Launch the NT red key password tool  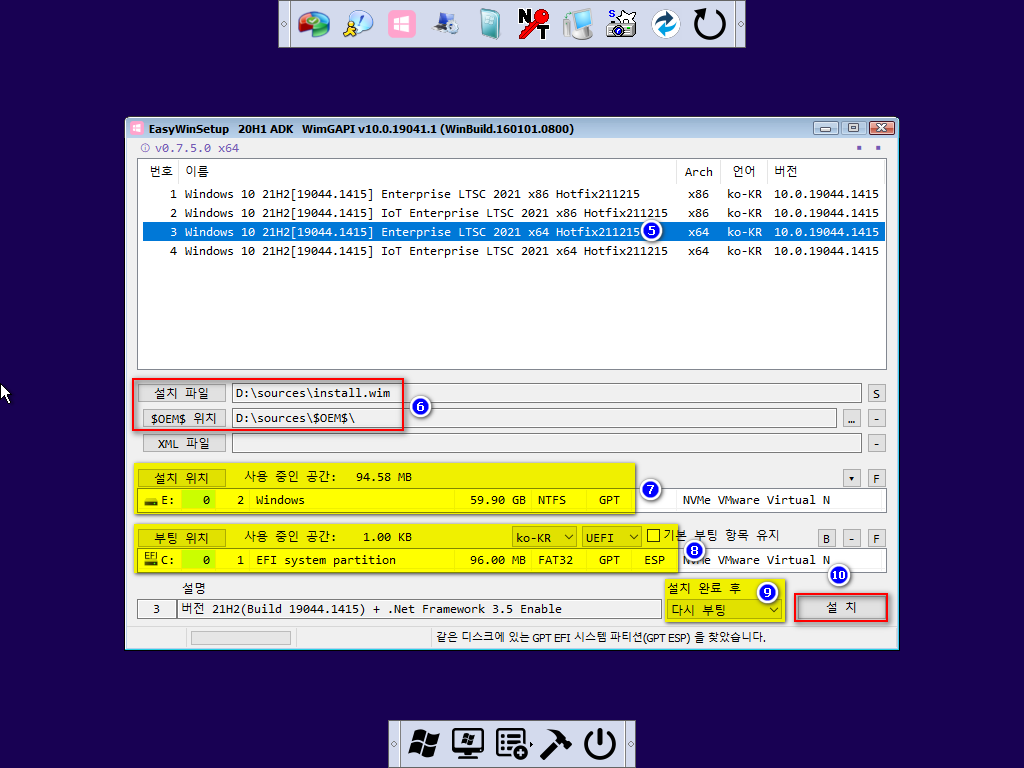coord(534,24)
